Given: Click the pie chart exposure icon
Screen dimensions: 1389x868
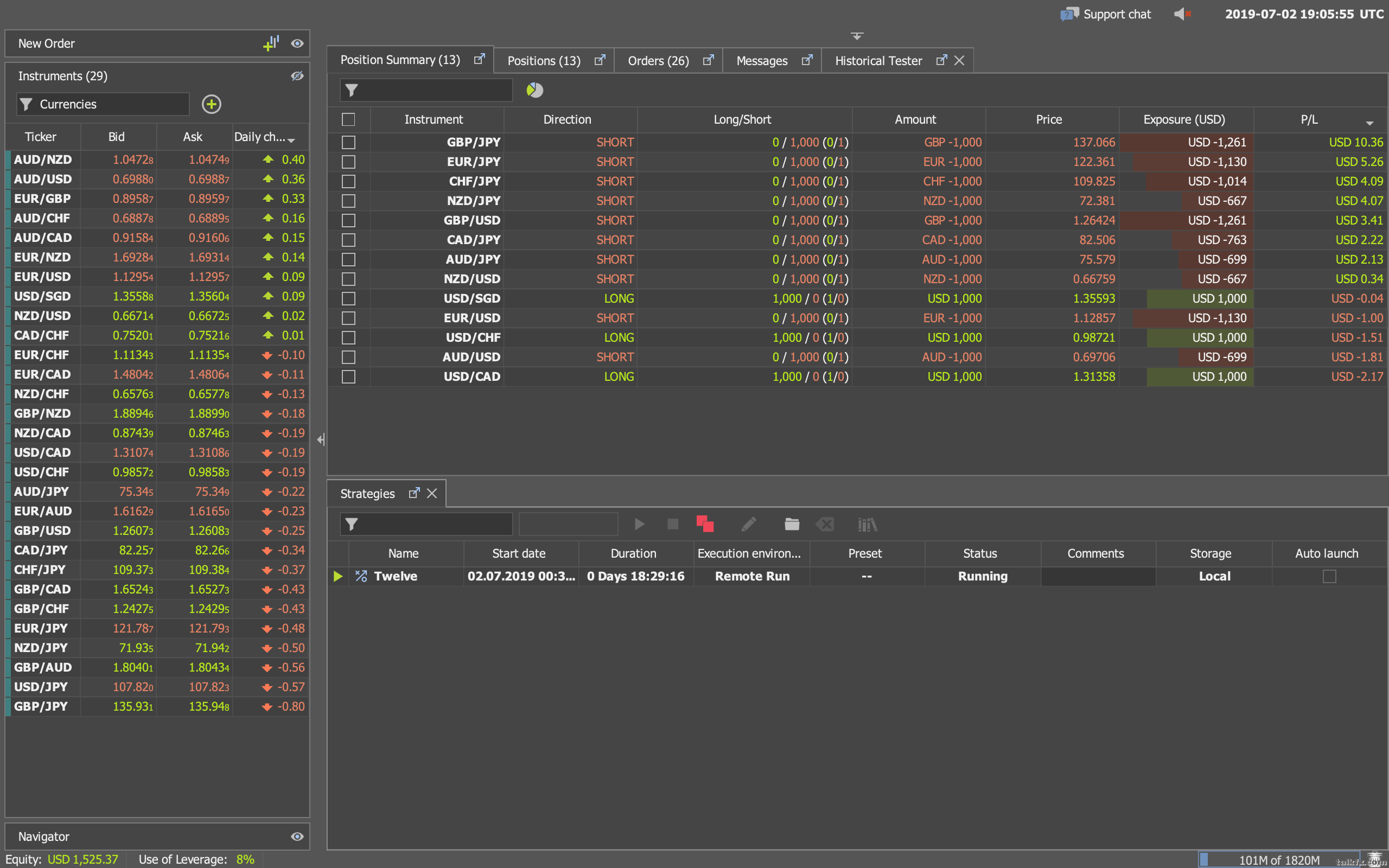Looking at the screenshot, I should click(x=534, y=90).
